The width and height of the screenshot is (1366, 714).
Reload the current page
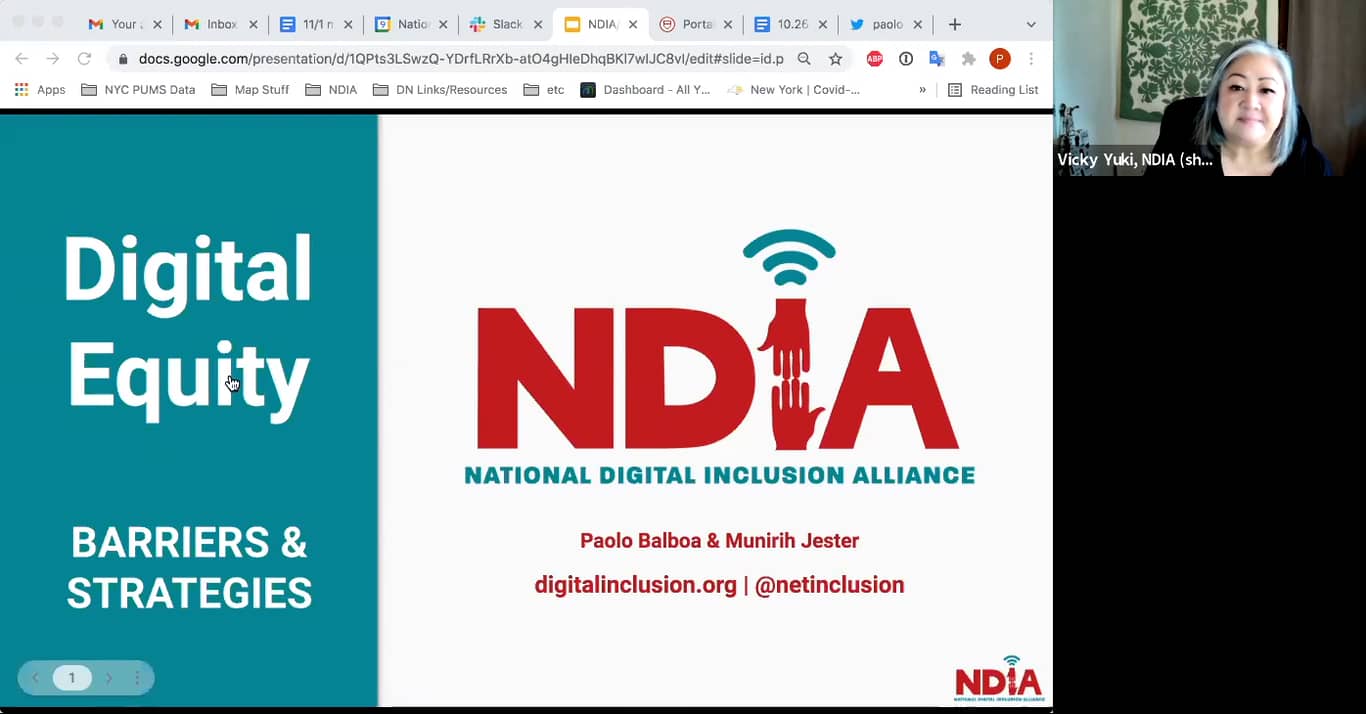pyautogui.click(x=85, y=59)
